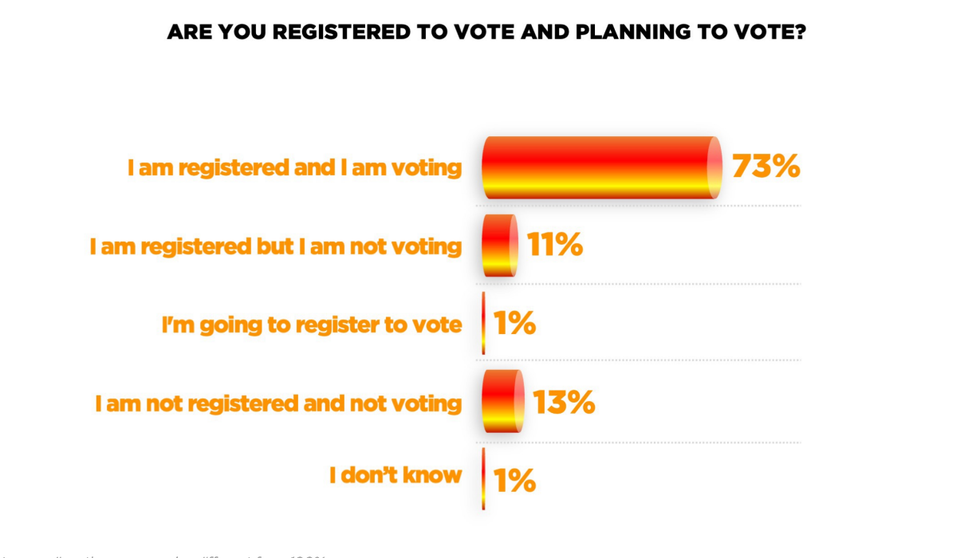The image size is (980, 558).
Task: Click the cut-off footnote text at bottom
Action: click(160, 554)
